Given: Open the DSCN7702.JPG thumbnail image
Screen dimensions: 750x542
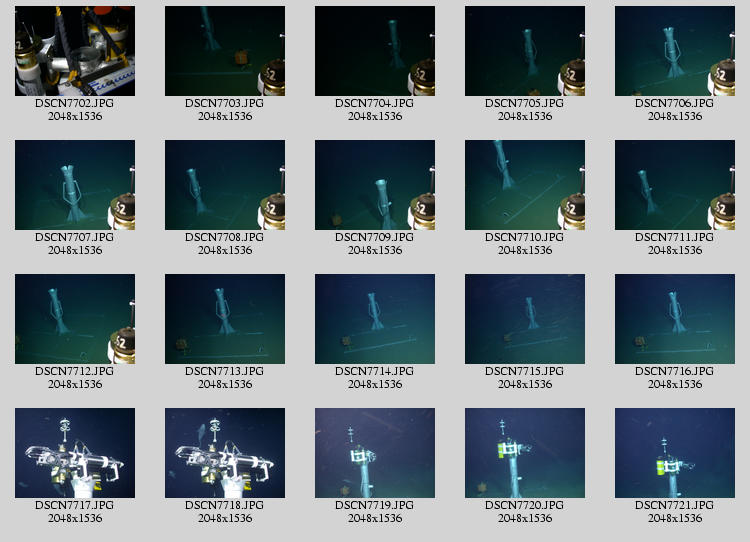Looking at the screenshot, I should point(75,51).
